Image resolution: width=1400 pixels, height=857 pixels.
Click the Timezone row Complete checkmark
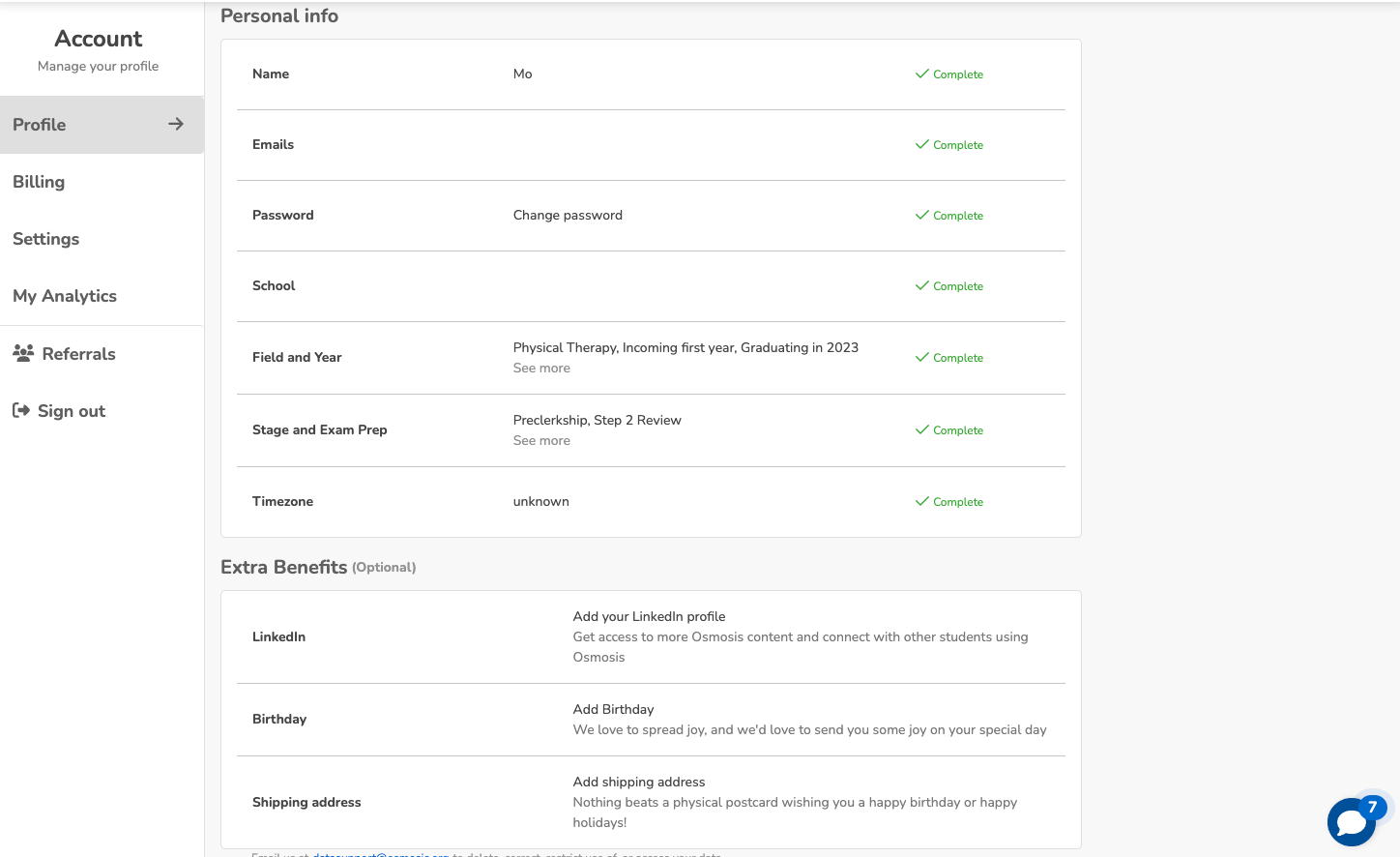[921, 501]
